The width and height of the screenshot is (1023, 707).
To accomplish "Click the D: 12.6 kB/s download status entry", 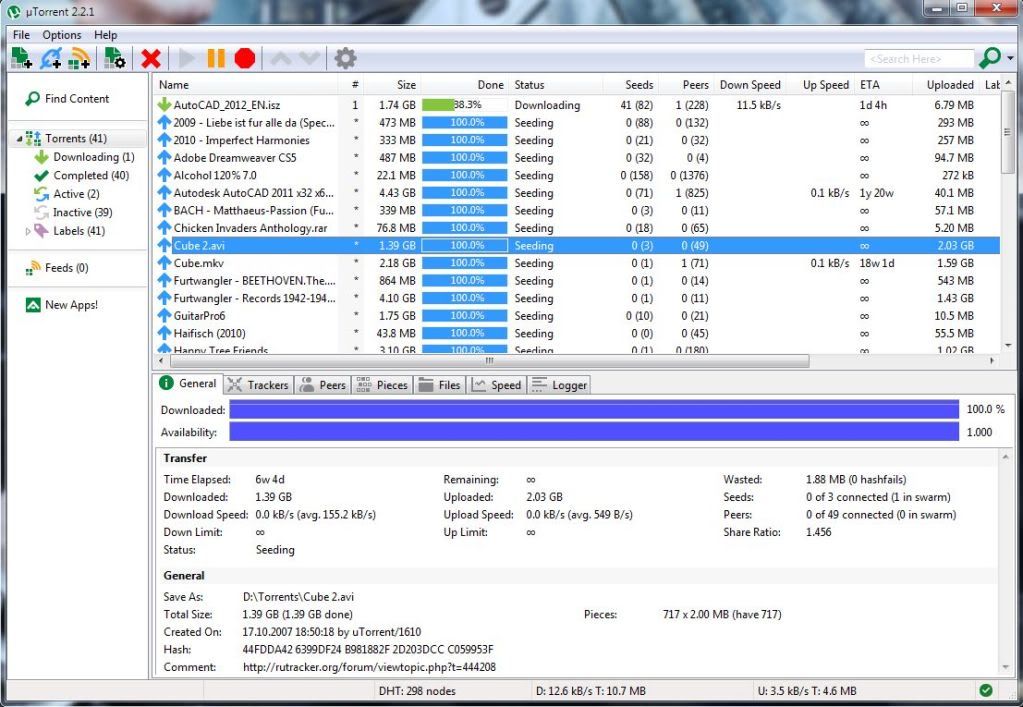I will tap(590, 691).
